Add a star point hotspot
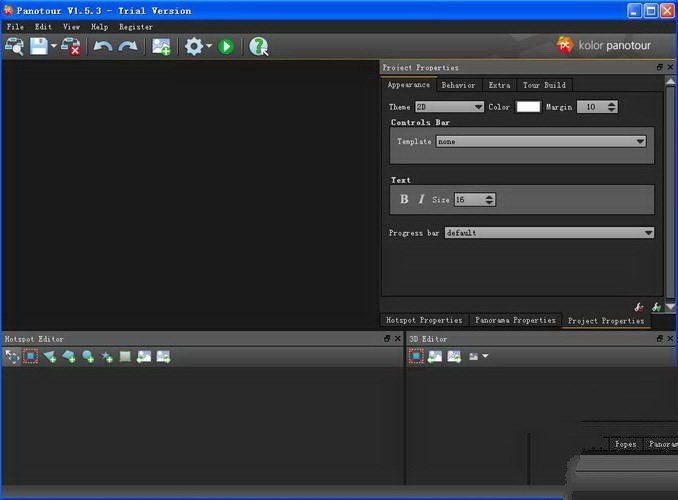The image size is (678, 500). click(x=106, y=357)
